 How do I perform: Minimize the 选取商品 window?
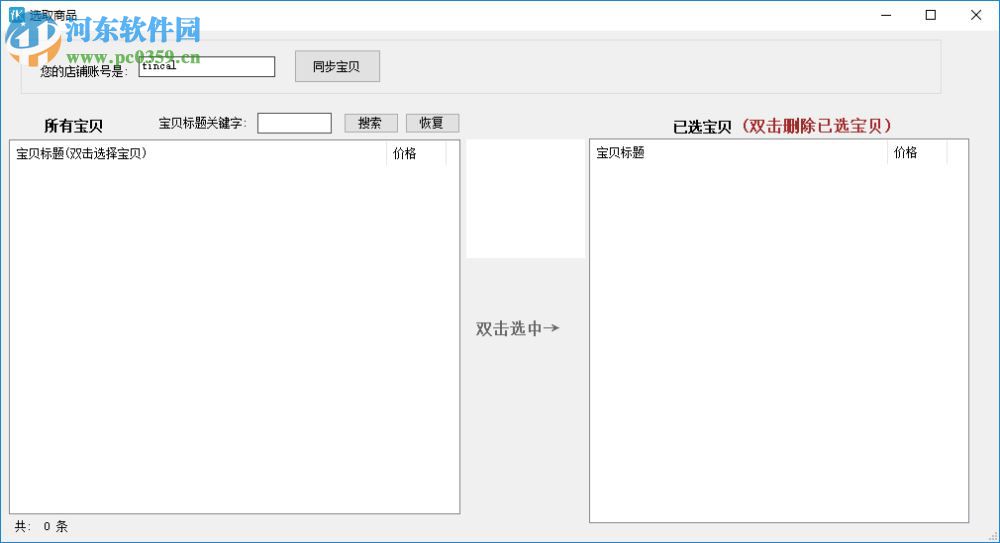point(886,15)
